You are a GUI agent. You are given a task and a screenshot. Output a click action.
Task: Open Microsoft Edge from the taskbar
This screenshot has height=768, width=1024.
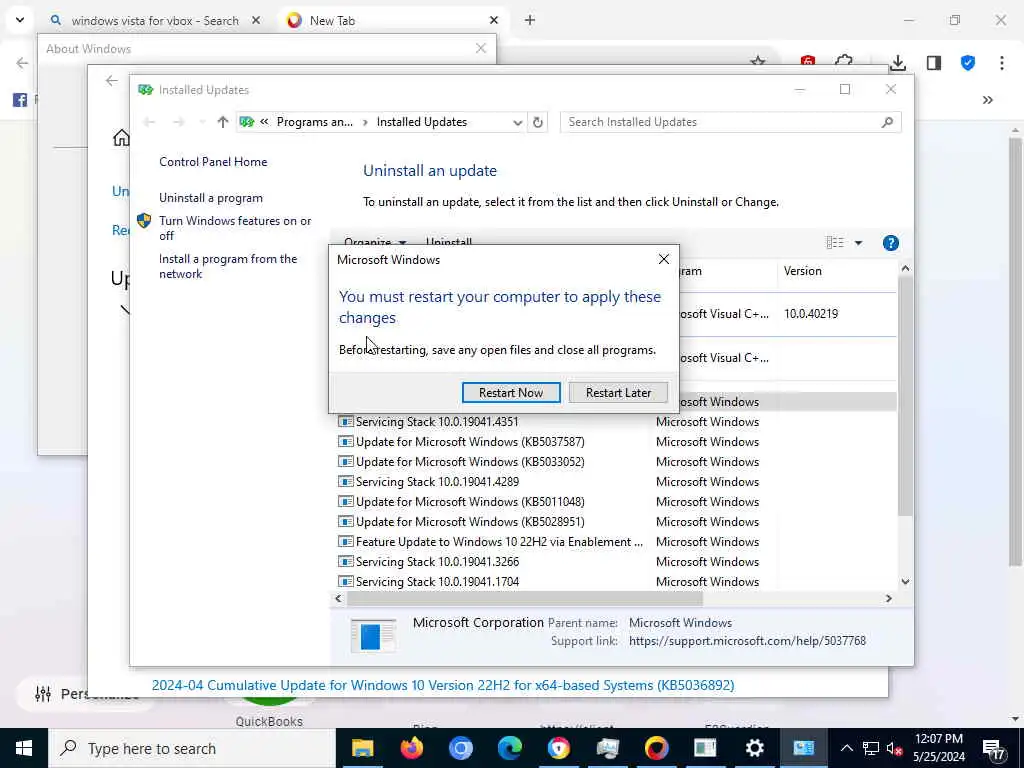(x=509, y=748)
